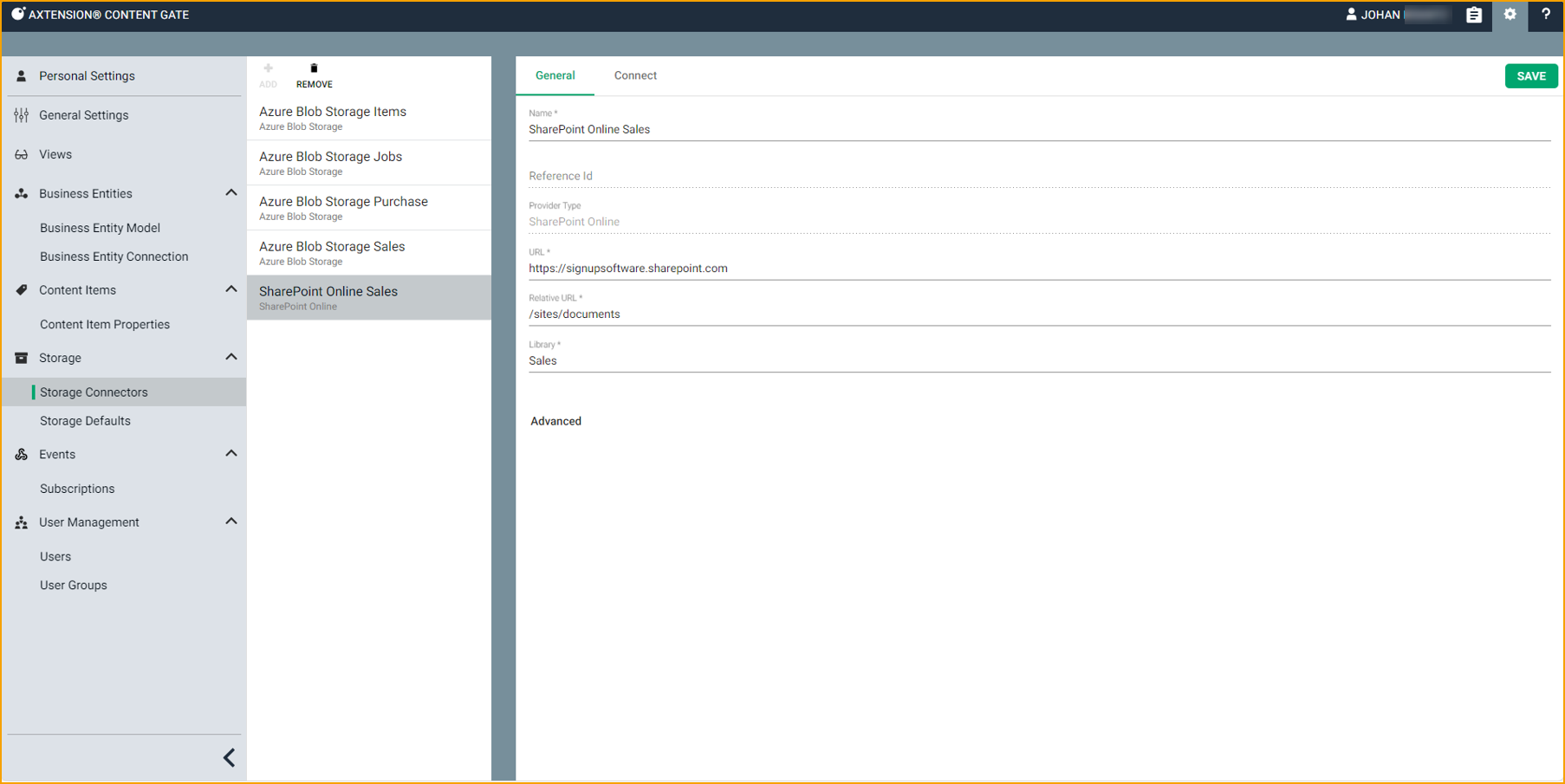This screenshot has height=784, width=1565.
Task: Click the Storage section label
Action: (x=60, y=358)
